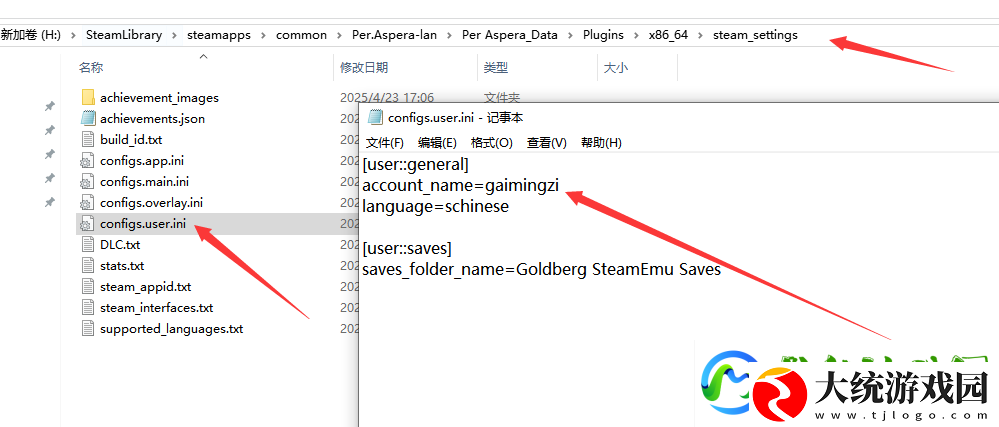Screen dimensions: 999x427
Task: Click the account_name=gaimingzi line in Notepad
Action: point(461,186)
